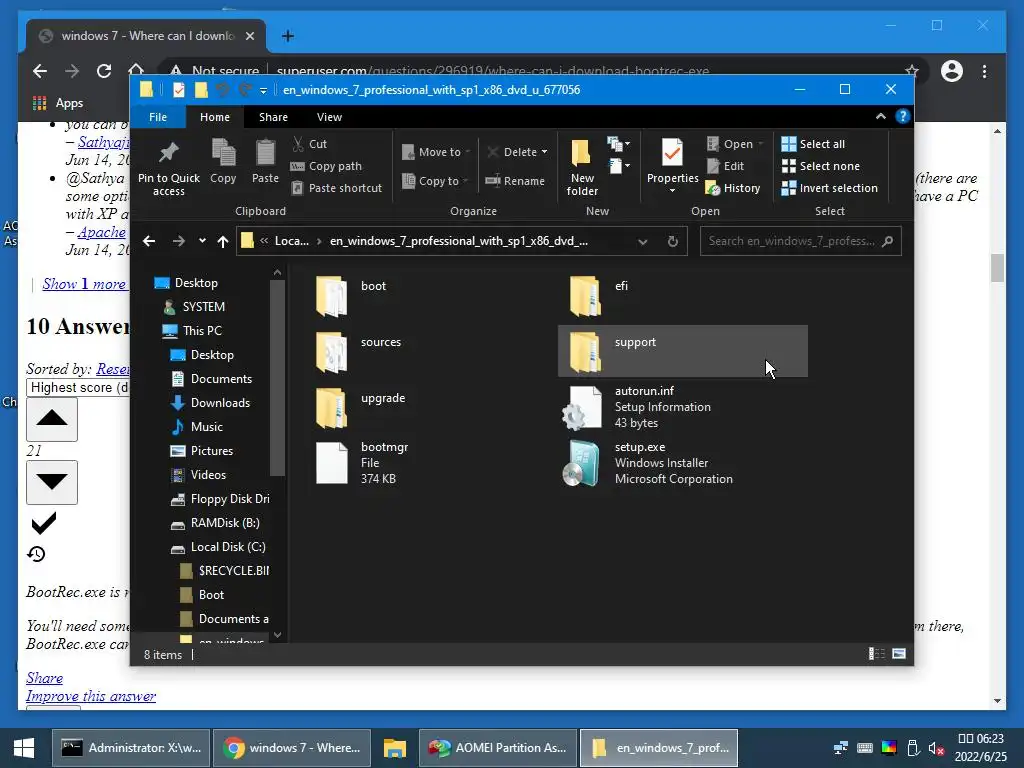Image resolution: width=1024 pixels, height=768 pixels.
Task: Open Quick Access toolbar customize dropdown
Action: click(x=263, y=90)
